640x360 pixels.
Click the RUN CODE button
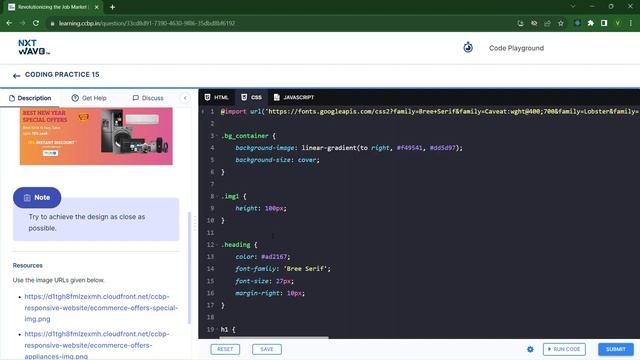(564, 349)
